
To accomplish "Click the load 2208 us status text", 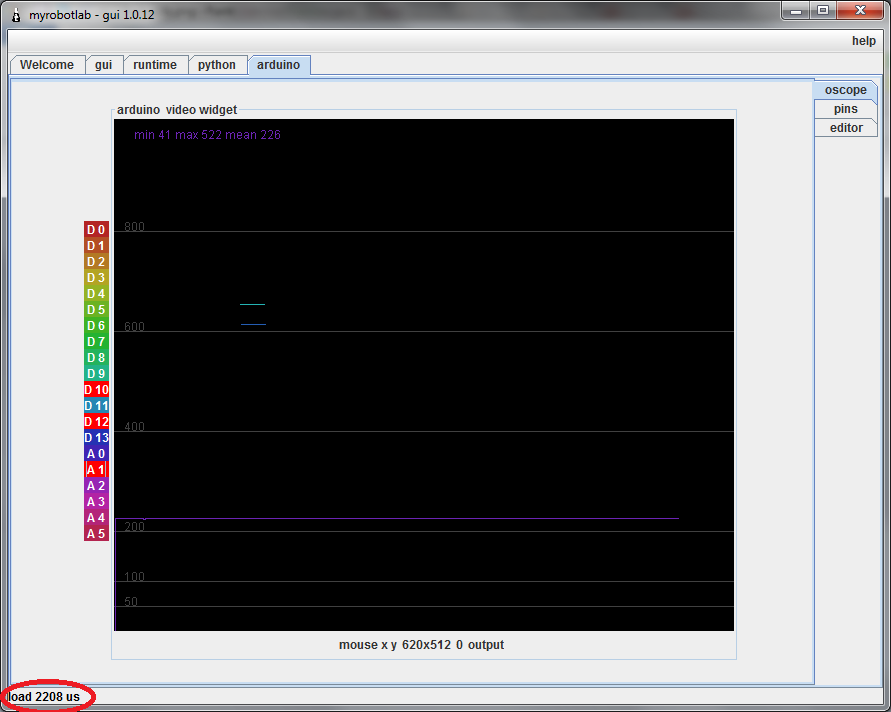I will [44, 697].
